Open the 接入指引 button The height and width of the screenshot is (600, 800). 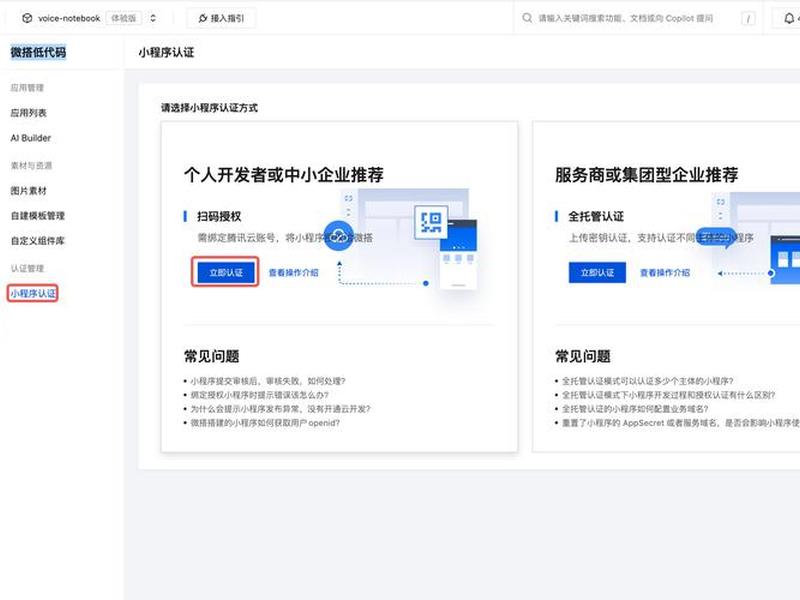221,18
